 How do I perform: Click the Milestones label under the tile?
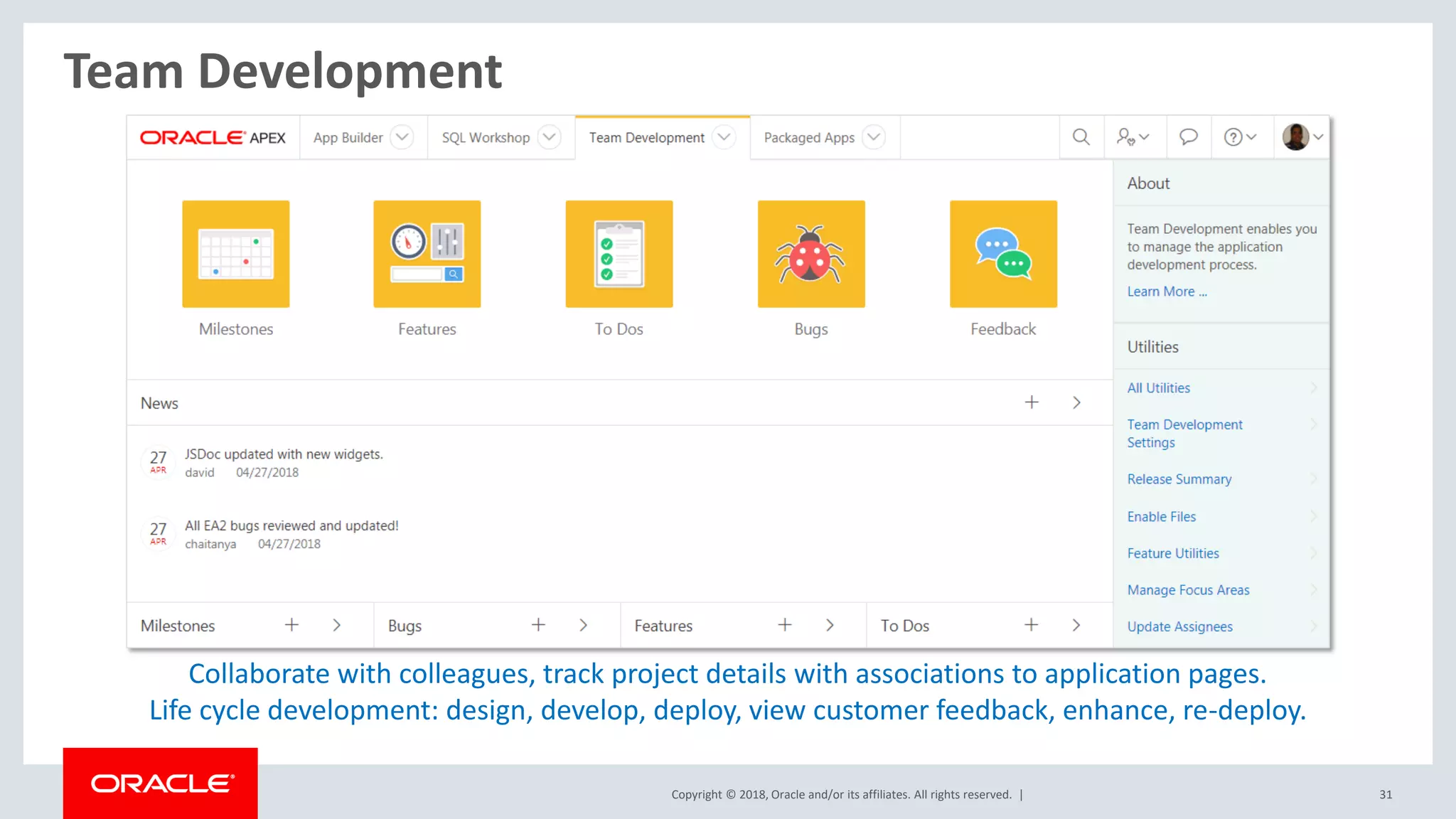pyautogui.click(x=235, y=329)
